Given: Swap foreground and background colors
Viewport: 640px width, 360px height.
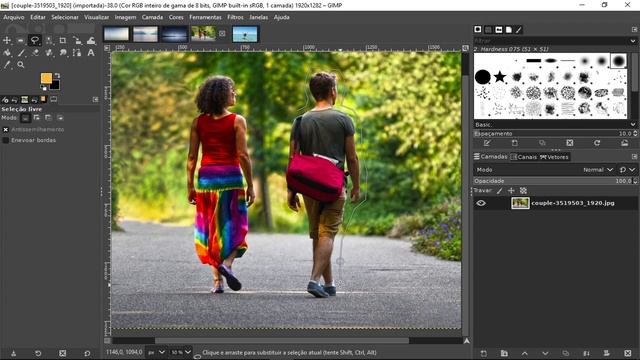Looking at the screenshot, I should click(x=58, y=76).
